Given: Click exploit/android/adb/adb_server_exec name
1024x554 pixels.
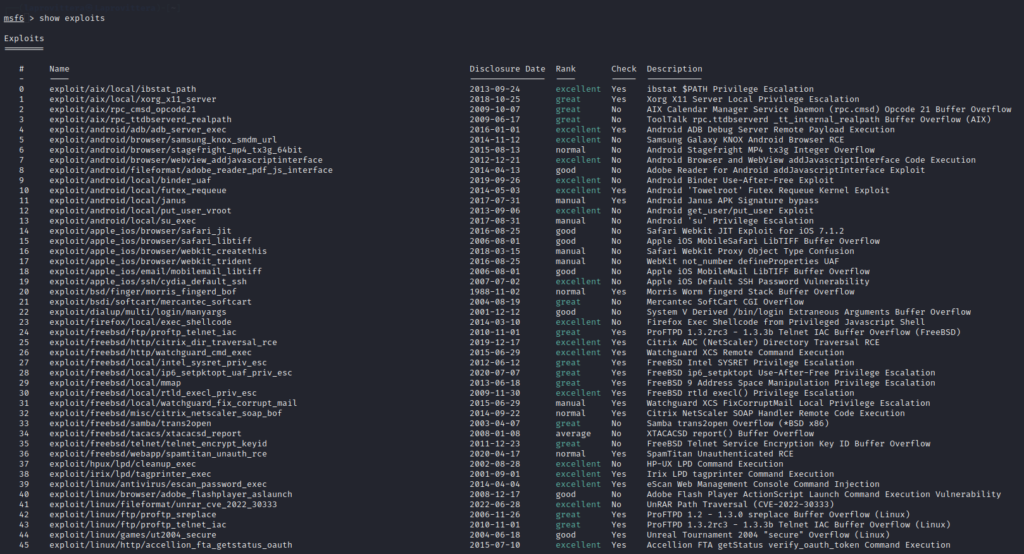Looking at the screenshot, I should click(138, 129).
